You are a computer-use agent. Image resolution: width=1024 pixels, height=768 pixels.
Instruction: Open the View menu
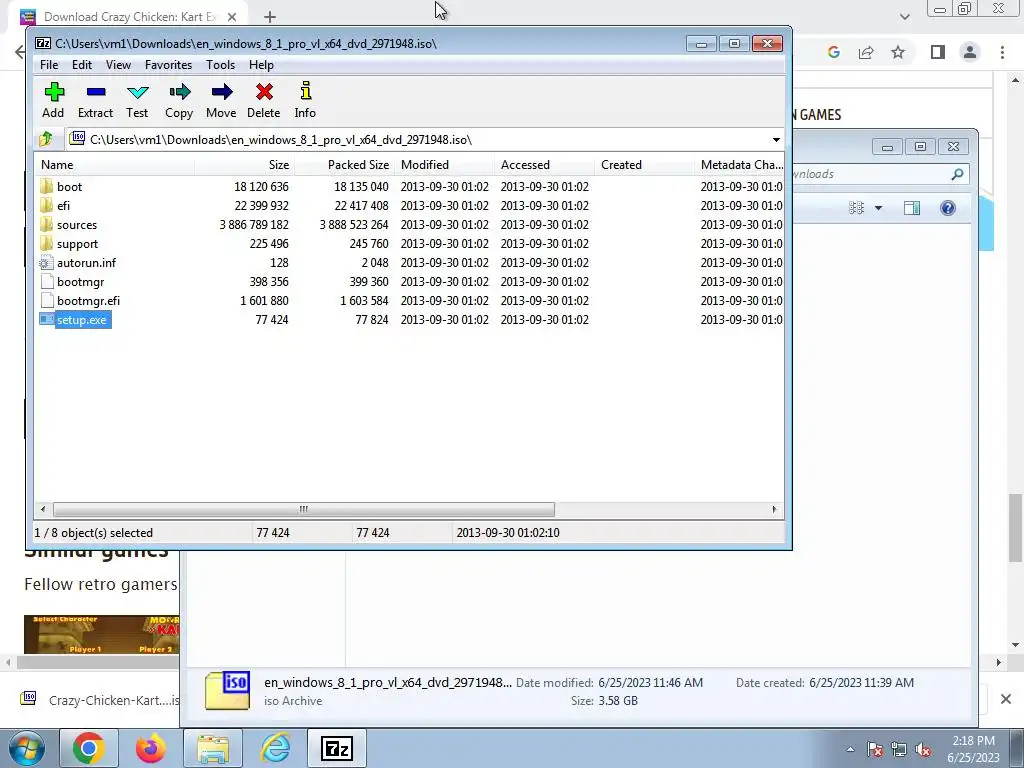pyautogui.click(x=118, y=65)
